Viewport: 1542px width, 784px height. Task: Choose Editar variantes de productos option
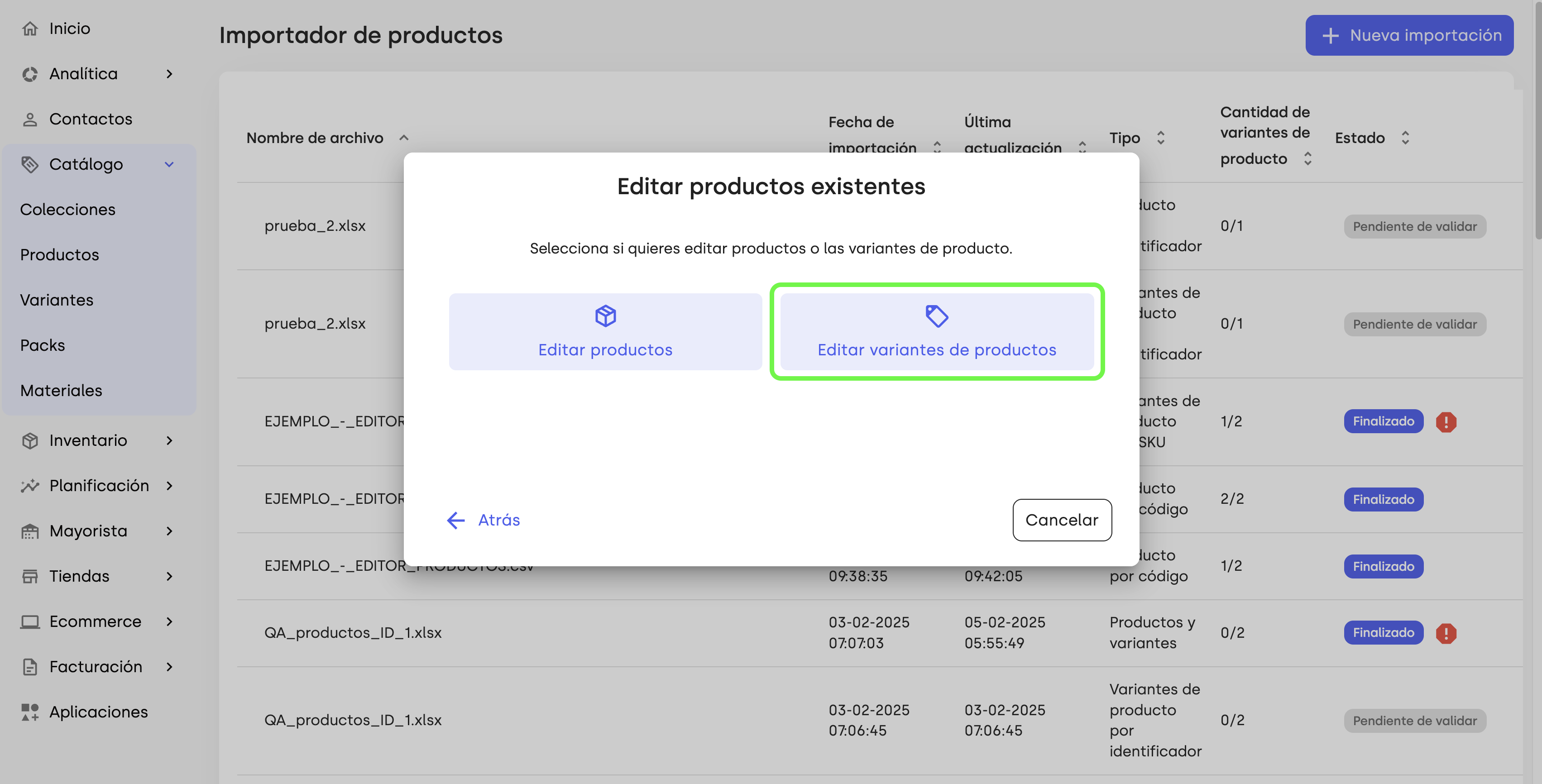click(x=937, y=331)
